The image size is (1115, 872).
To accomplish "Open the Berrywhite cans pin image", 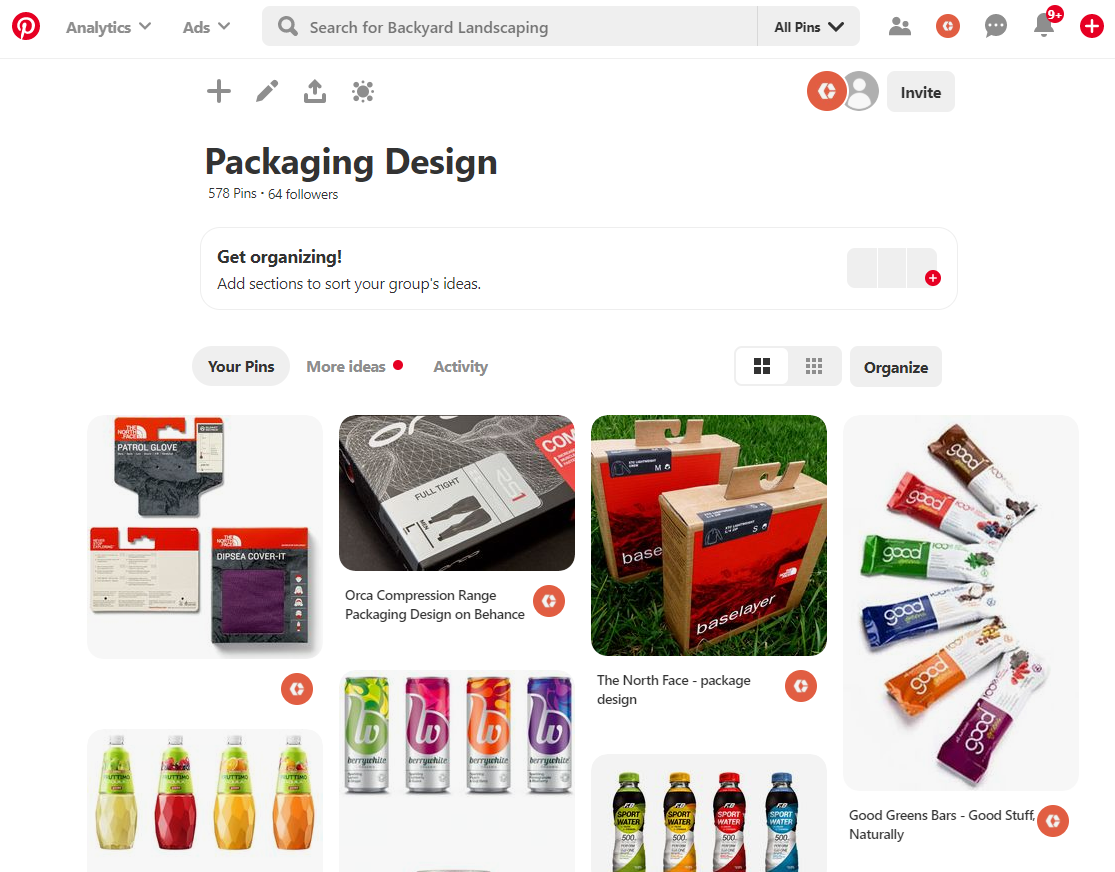I will pyautogui.click(x=457, y=771).
